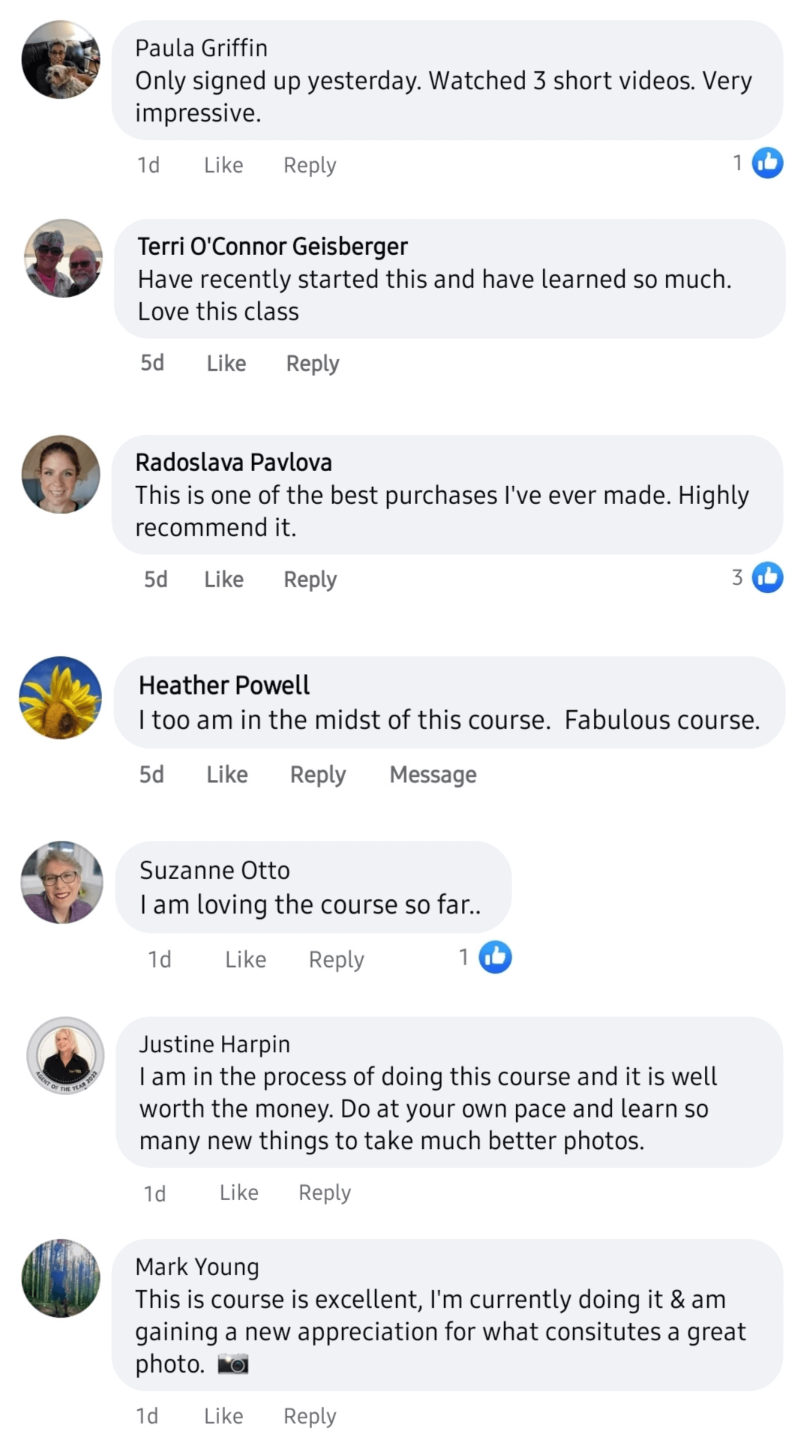Reply to Paula Griffin's comment

(310, 166)
